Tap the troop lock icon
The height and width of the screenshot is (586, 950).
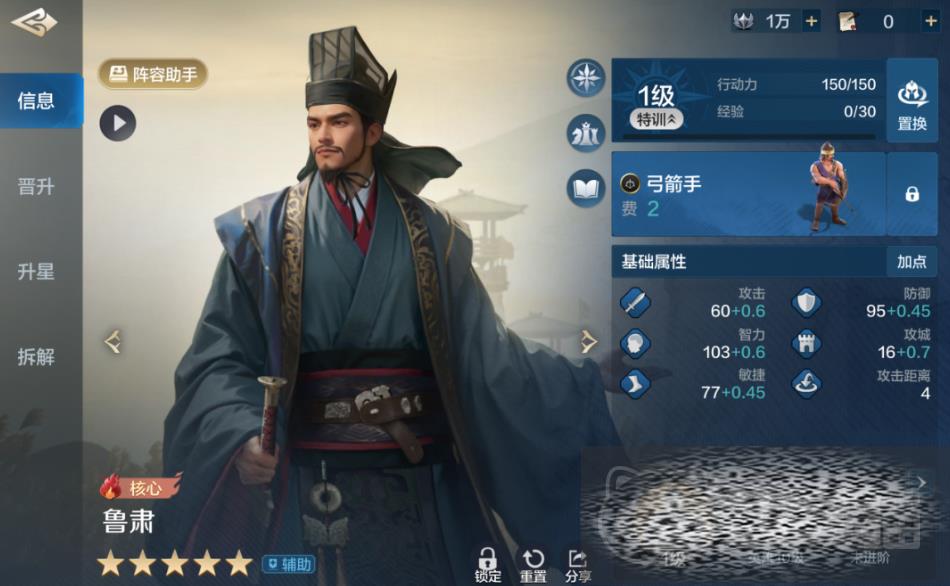[x=912, y=194]
